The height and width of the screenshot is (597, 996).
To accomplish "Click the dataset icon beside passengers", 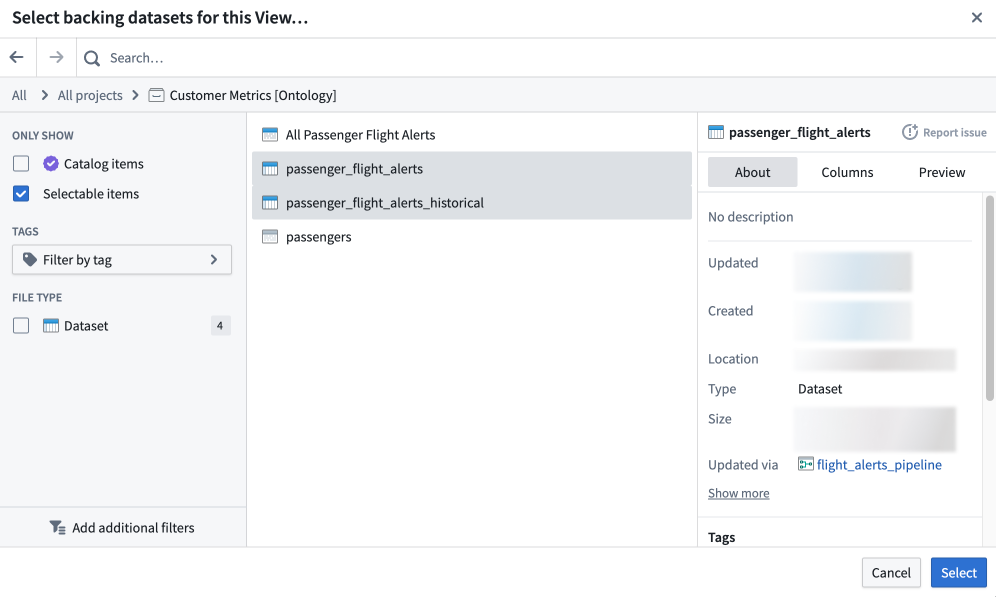I will pyautogui.click(x=270, y=237).
